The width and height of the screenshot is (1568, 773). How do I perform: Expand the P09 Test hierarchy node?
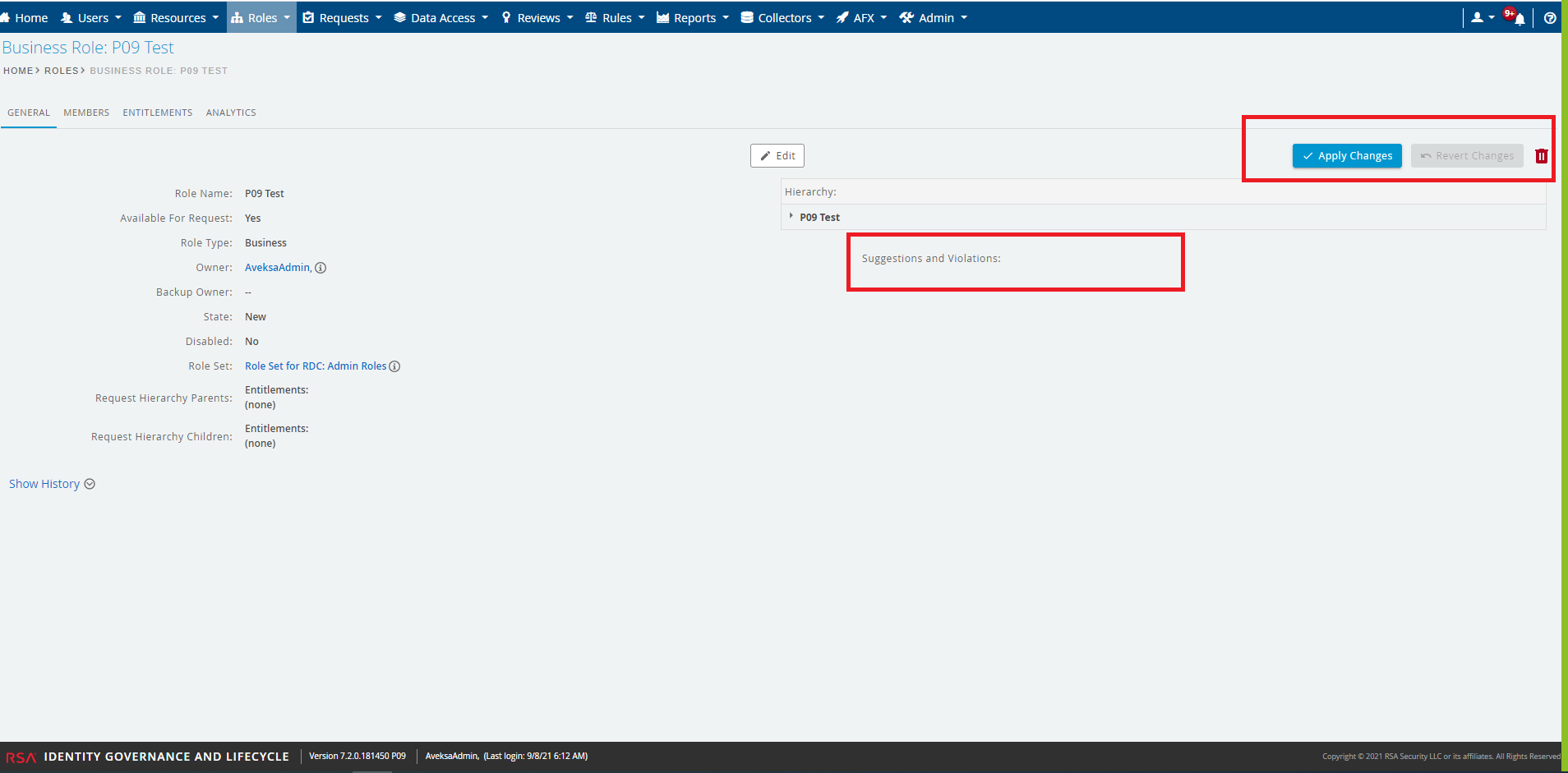[x=791, y=217]
